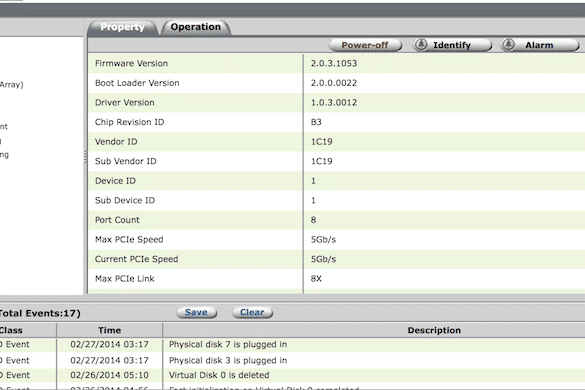Screen dimensions: 585x390
Task: Select event Virtual Disk 0 is deleted
Action: (219, 375)
